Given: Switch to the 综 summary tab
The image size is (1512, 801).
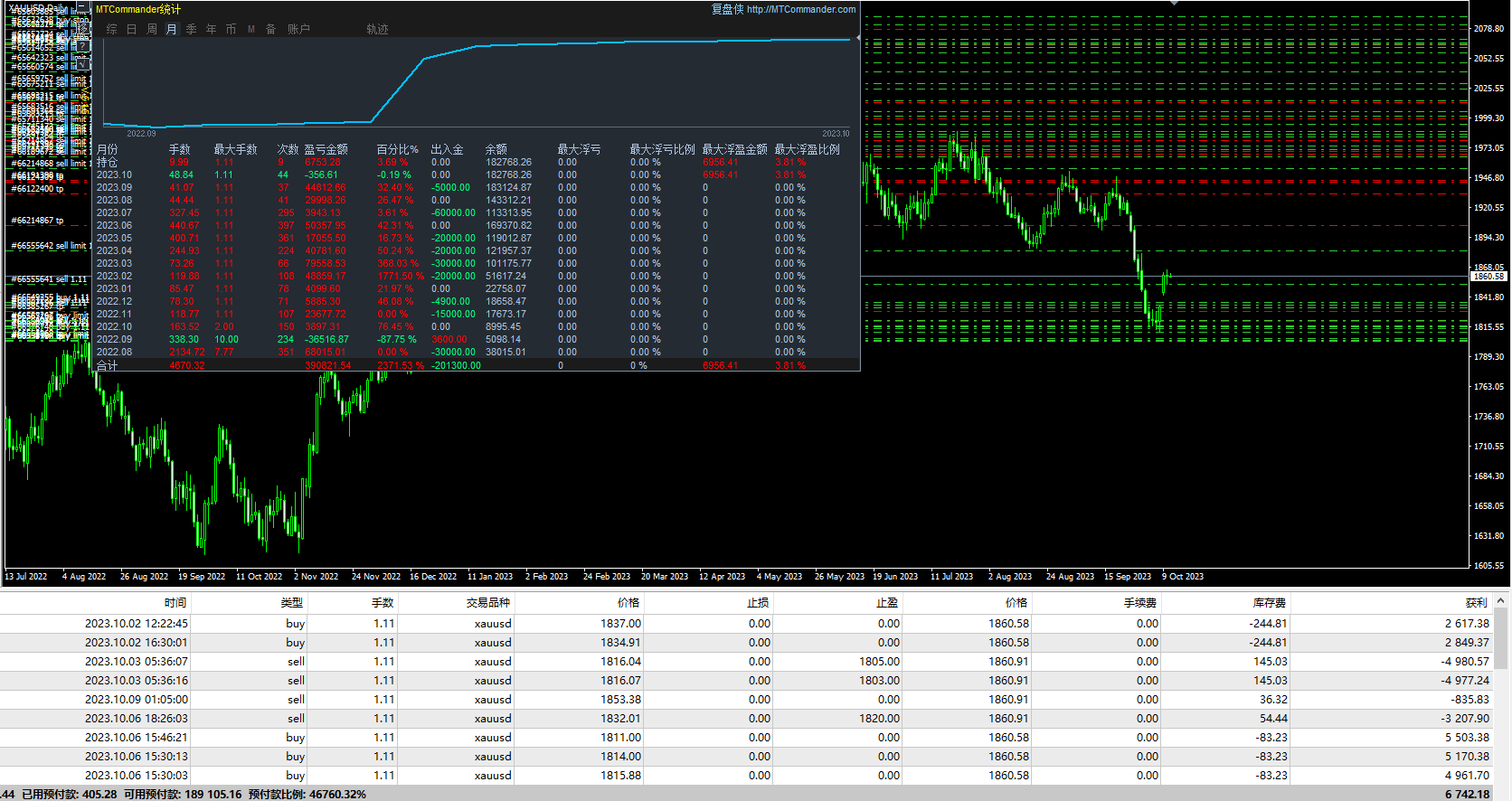Looking at the screenshot, I should pos(112,29).
